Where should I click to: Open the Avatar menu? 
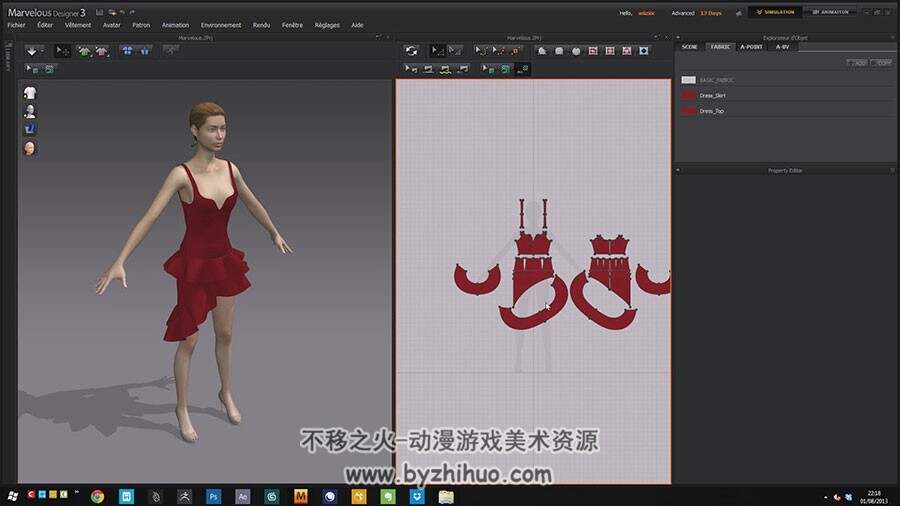(x=111, y=25)
